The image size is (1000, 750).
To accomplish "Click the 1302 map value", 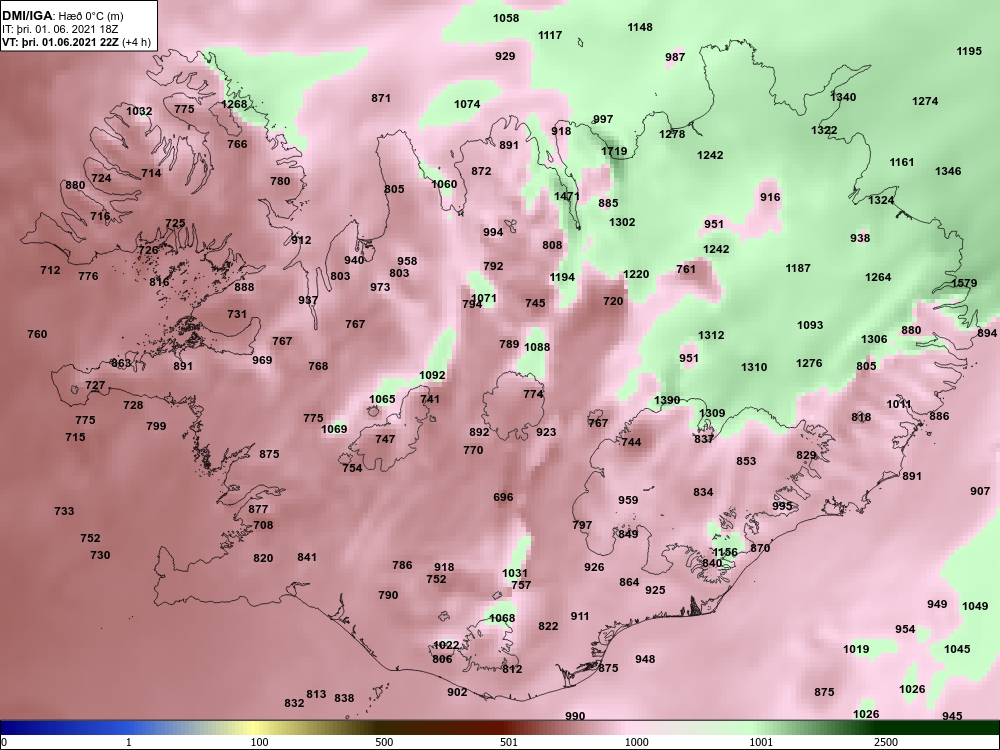I will [x=622, y=222].
